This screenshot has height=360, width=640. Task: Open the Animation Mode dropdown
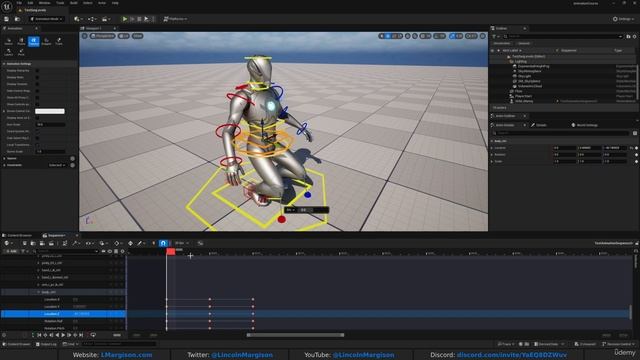pyautogui.click(x=46, y=19)
